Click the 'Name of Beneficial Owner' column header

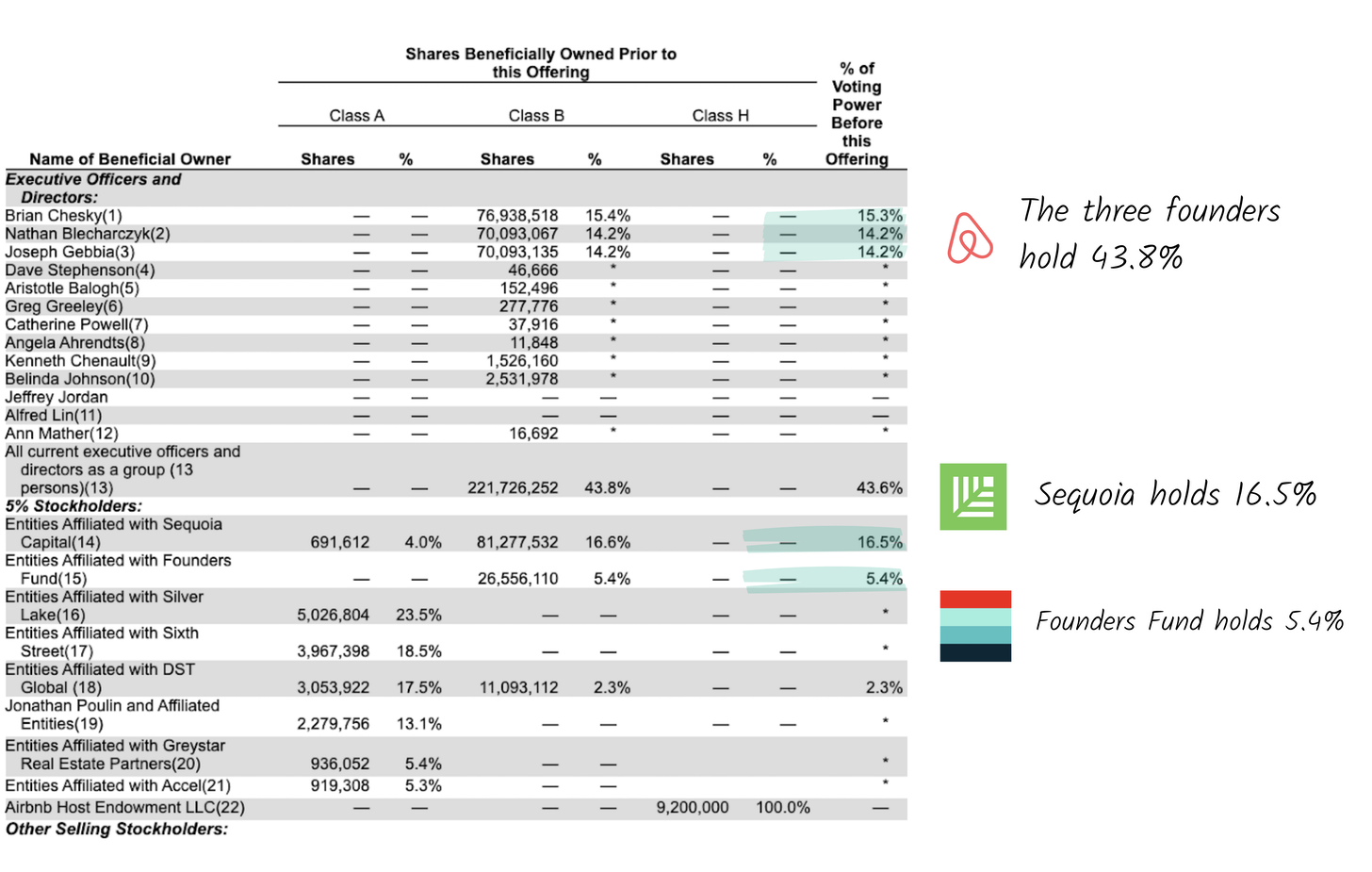[130, 159]
